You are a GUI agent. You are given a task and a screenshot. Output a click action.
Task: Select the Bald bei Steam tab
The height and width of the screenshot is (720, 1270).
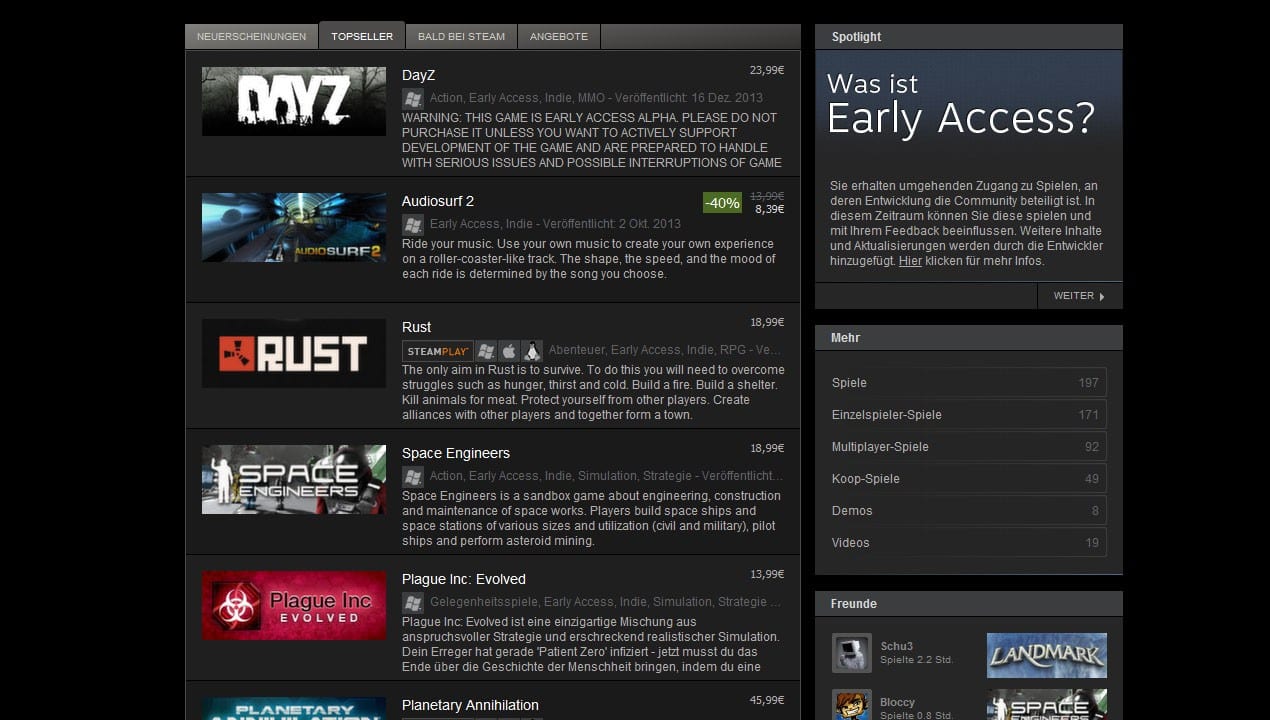(x=461, y=37)
